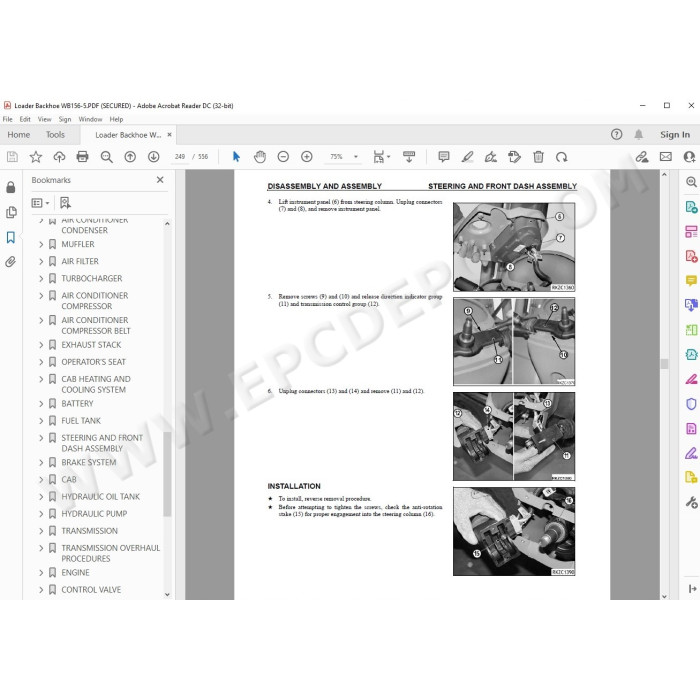Collapse the right tools pane

[692, 589]
